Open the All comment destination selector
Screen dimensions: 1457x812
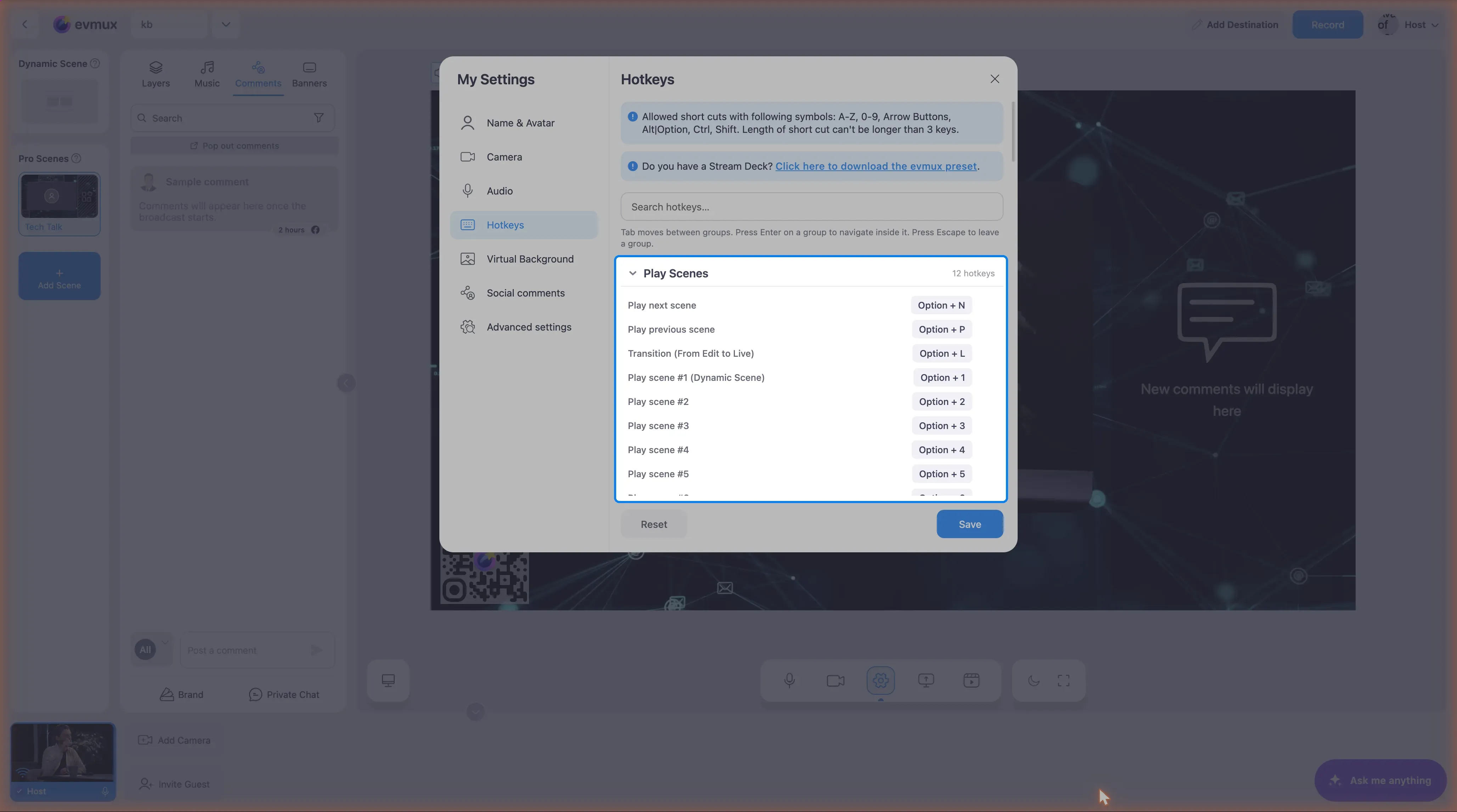point(152,649)
